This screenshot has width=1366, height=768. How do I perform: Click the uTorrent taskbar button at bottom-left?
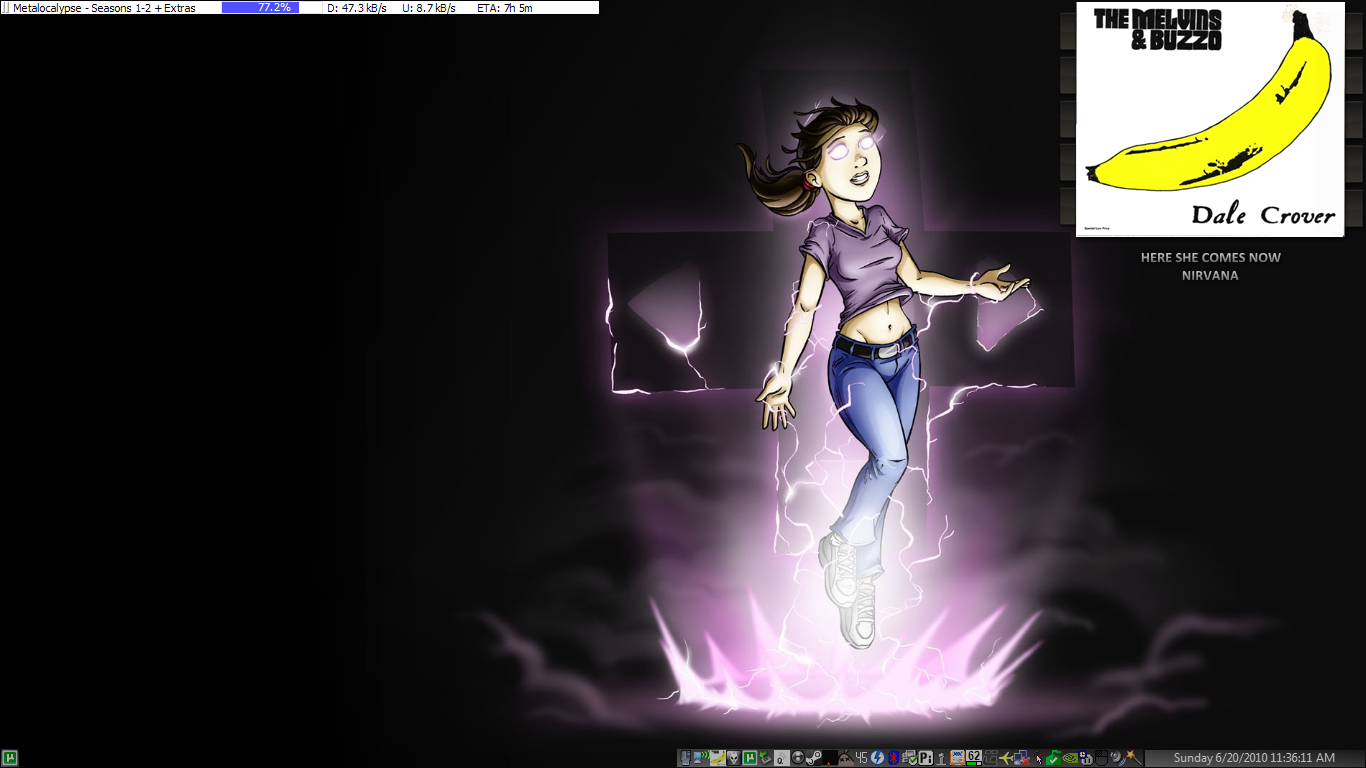(11, 758)
